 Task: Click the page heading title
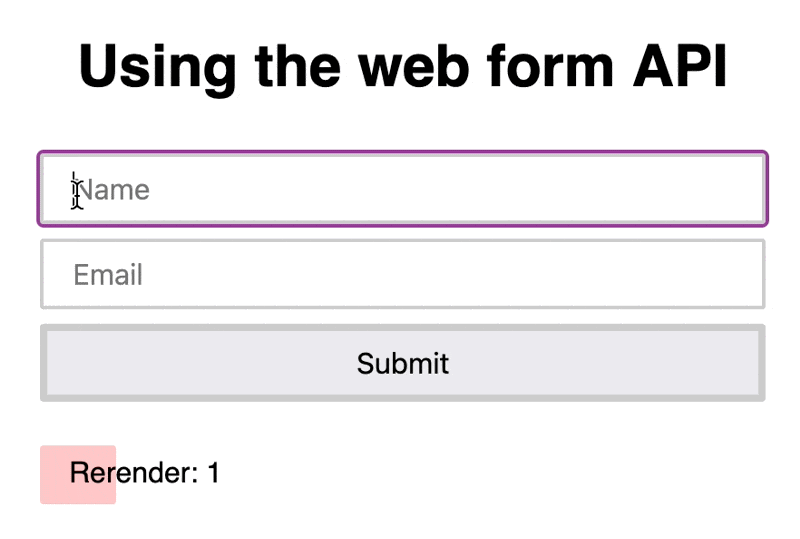(402, 67)
